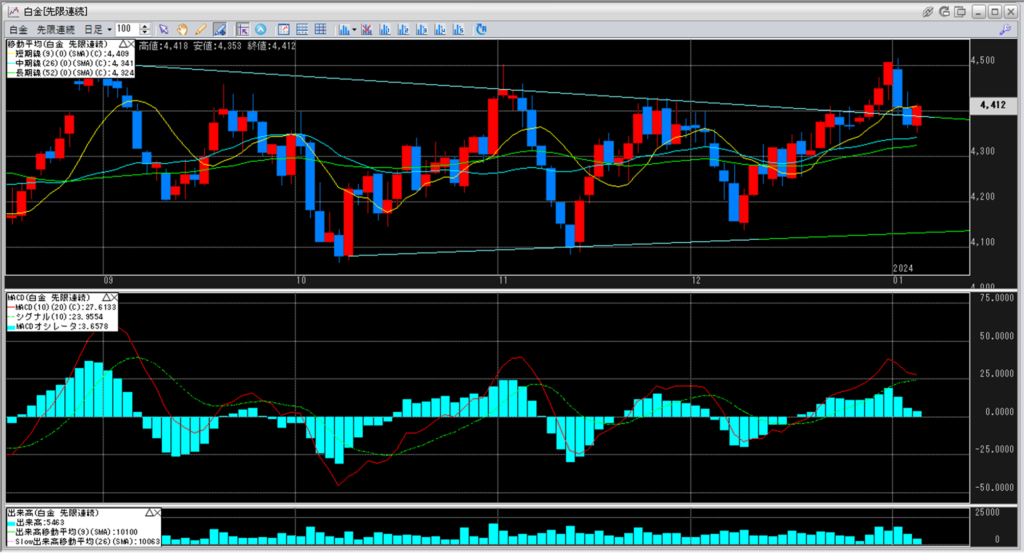Click the 10 month label on time axis

pos(301,281)
